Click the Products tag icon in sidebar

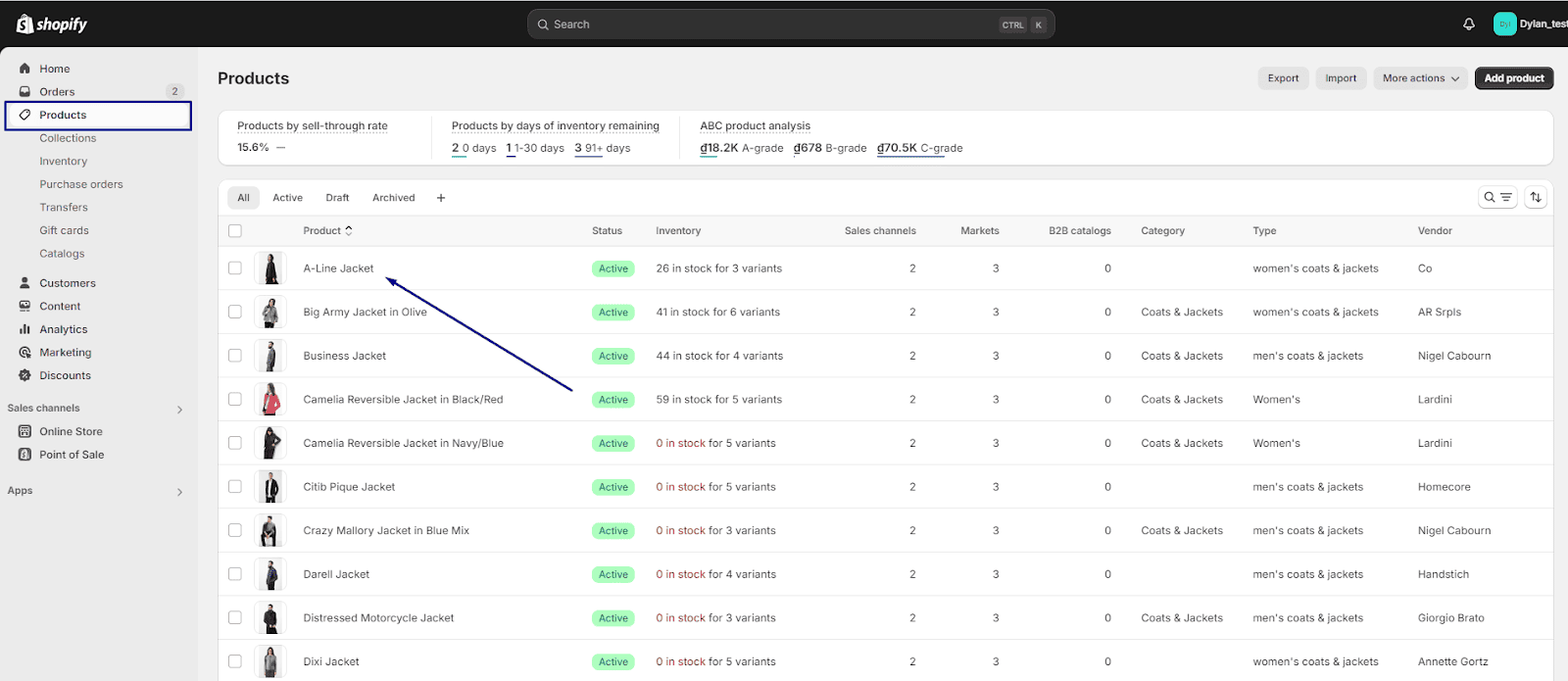pyautogui.click(x=24, y=115)
